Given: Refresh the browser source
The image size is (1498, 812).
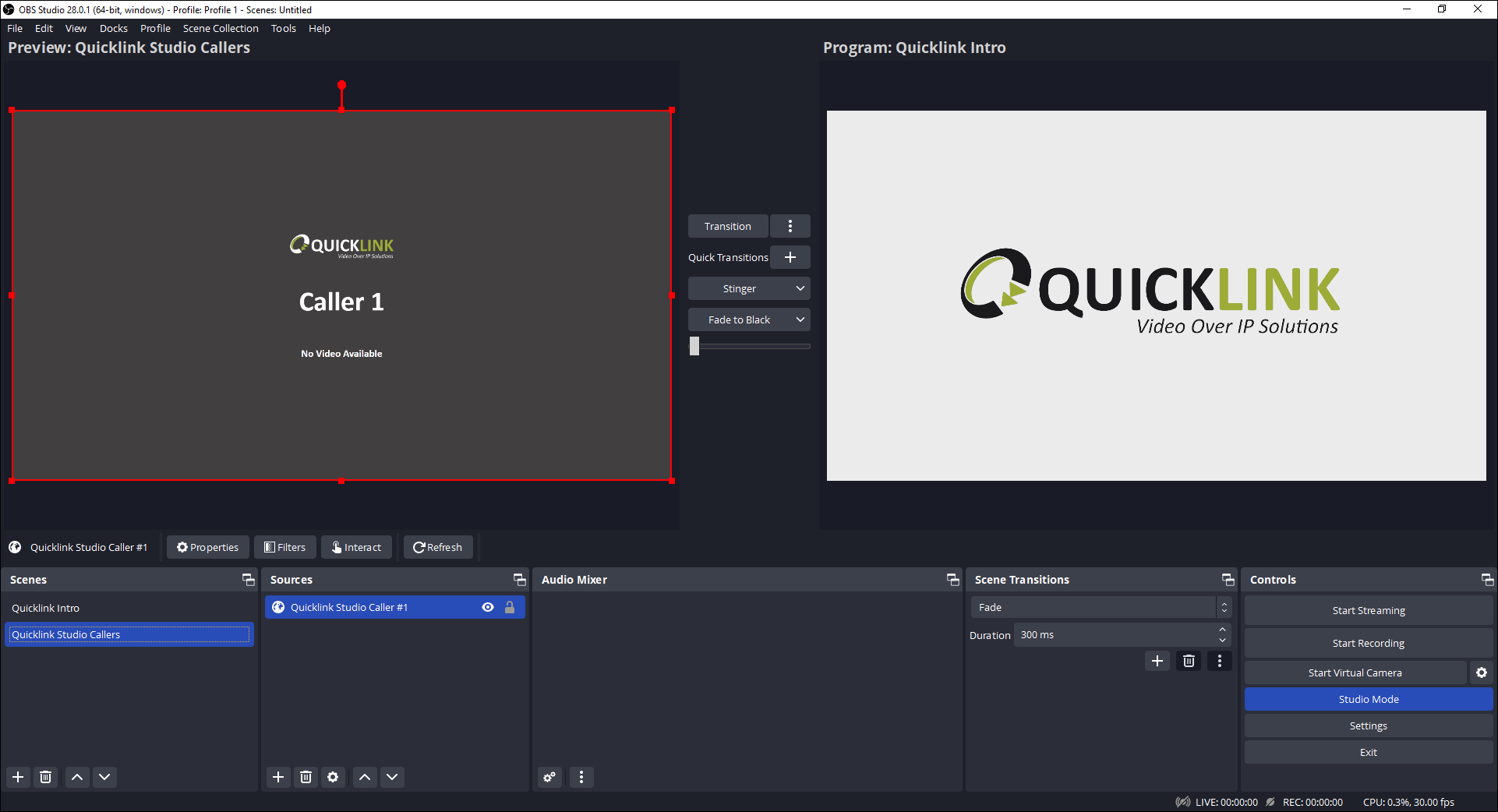Looking at the screenshot, I should pos(438,547).
